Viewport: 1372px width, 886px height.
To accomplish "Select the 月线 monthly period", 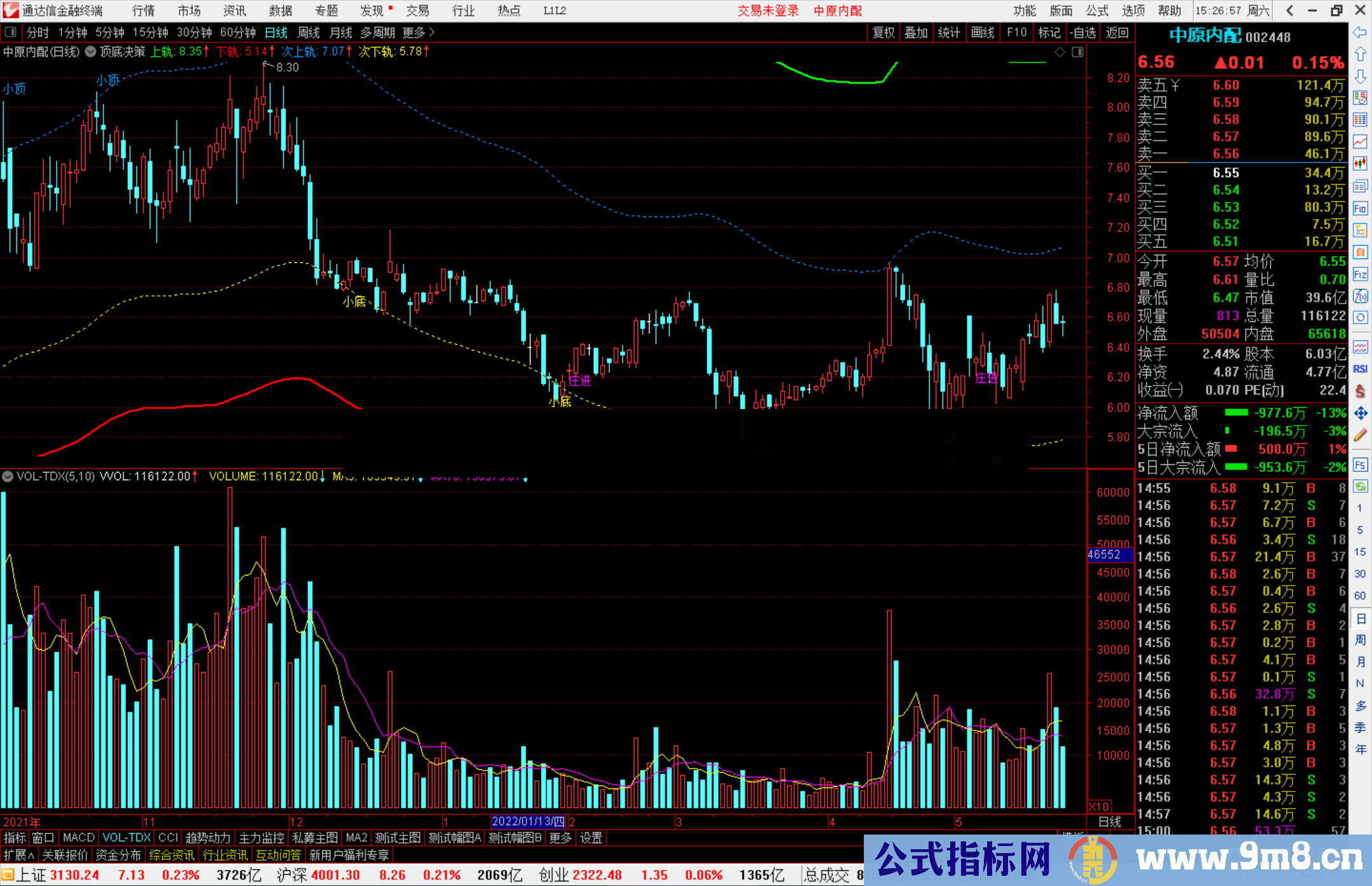I will tap(341, 32).
